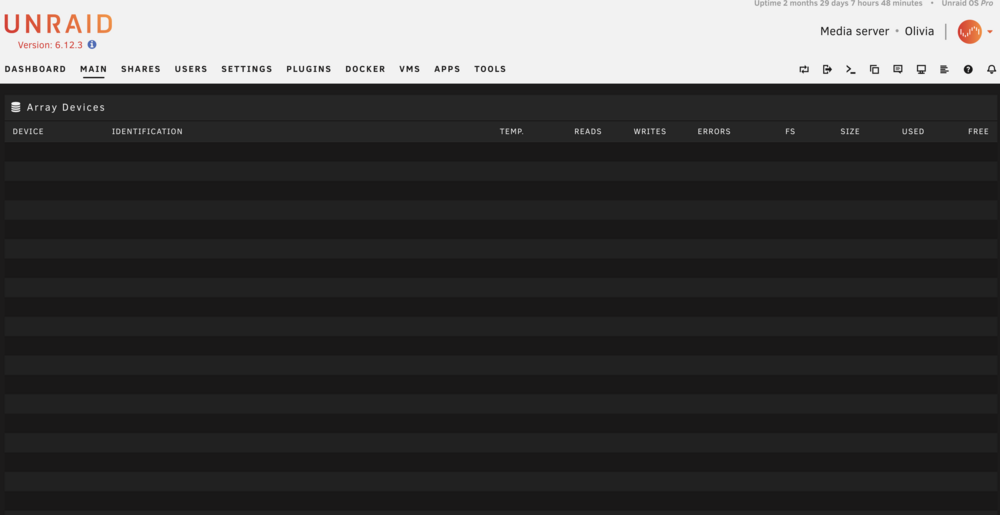
Task: Click the 'Olivia' user name text
Action: coord(920,31)
